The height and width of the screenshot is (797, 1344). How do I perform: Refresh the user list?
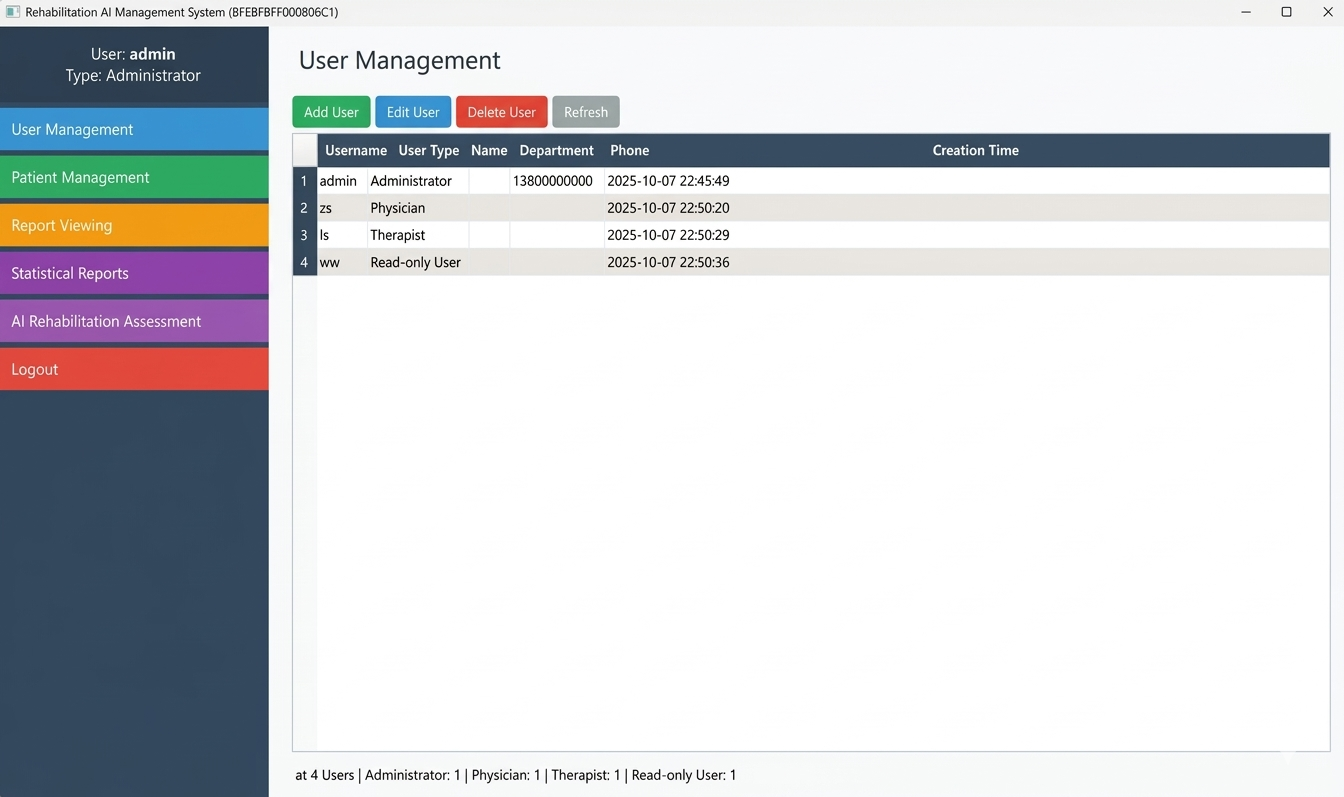point(586,112)
